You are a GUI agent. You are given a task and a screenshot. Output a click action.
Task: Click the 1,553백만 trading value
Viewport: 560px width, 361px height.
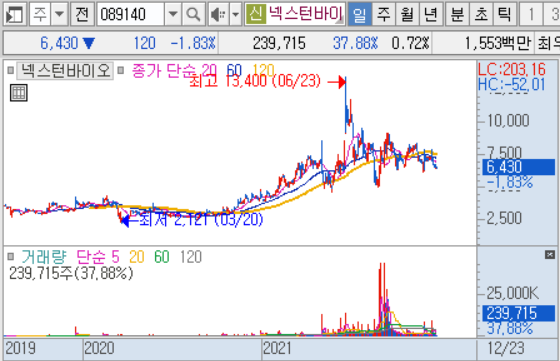pos(498,43)
